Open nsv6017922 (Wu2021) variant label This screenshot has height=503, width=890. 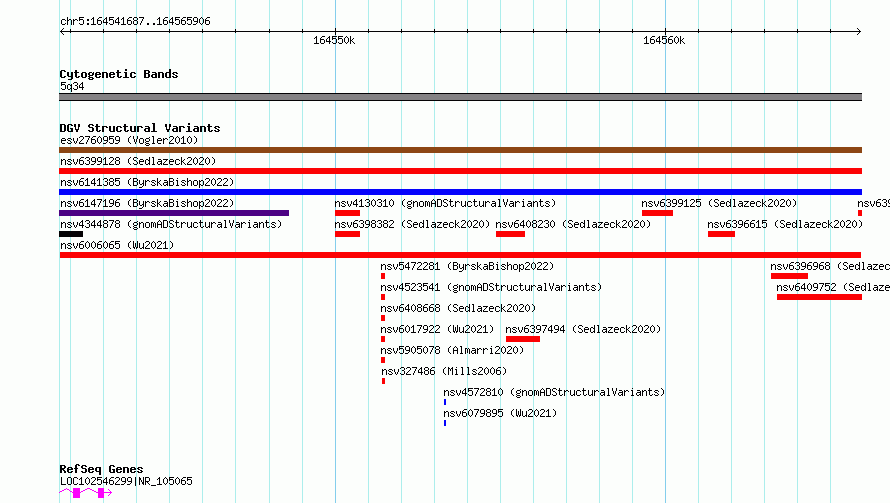pyautogui.click(x=437, y=329)
